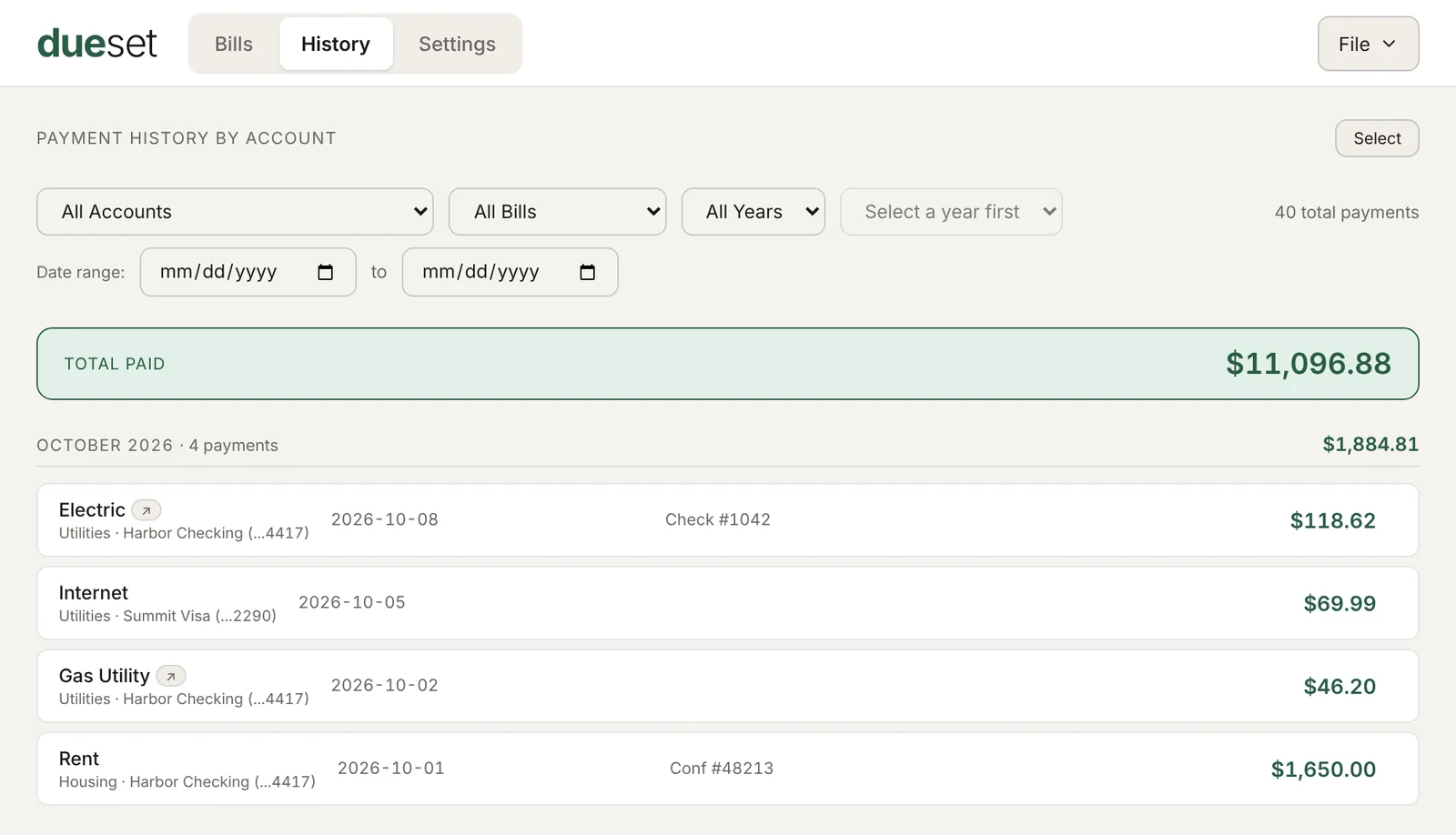Open the start date calendar picker icon
The width and height of the screenshot is (1456, 835).
pyautogui.click(x=326, y=272)
